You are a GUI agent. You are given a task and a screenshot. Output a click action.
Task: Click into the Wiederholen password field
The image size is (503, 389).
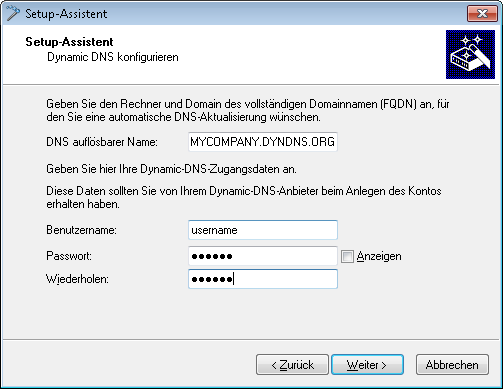coord(263,279)
